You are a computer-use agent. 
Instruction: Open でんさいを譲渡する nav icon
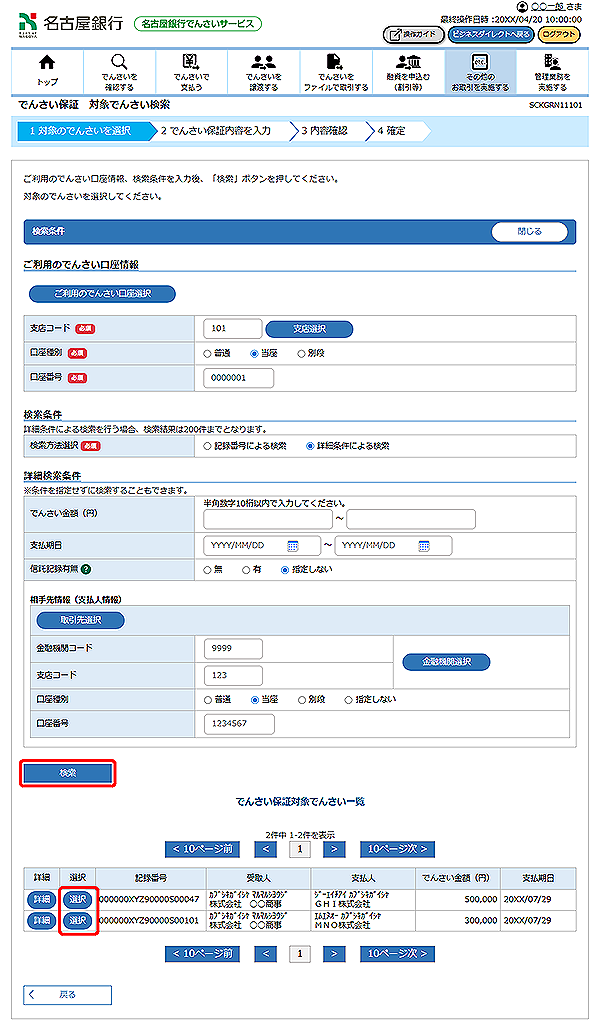(264, 72)
